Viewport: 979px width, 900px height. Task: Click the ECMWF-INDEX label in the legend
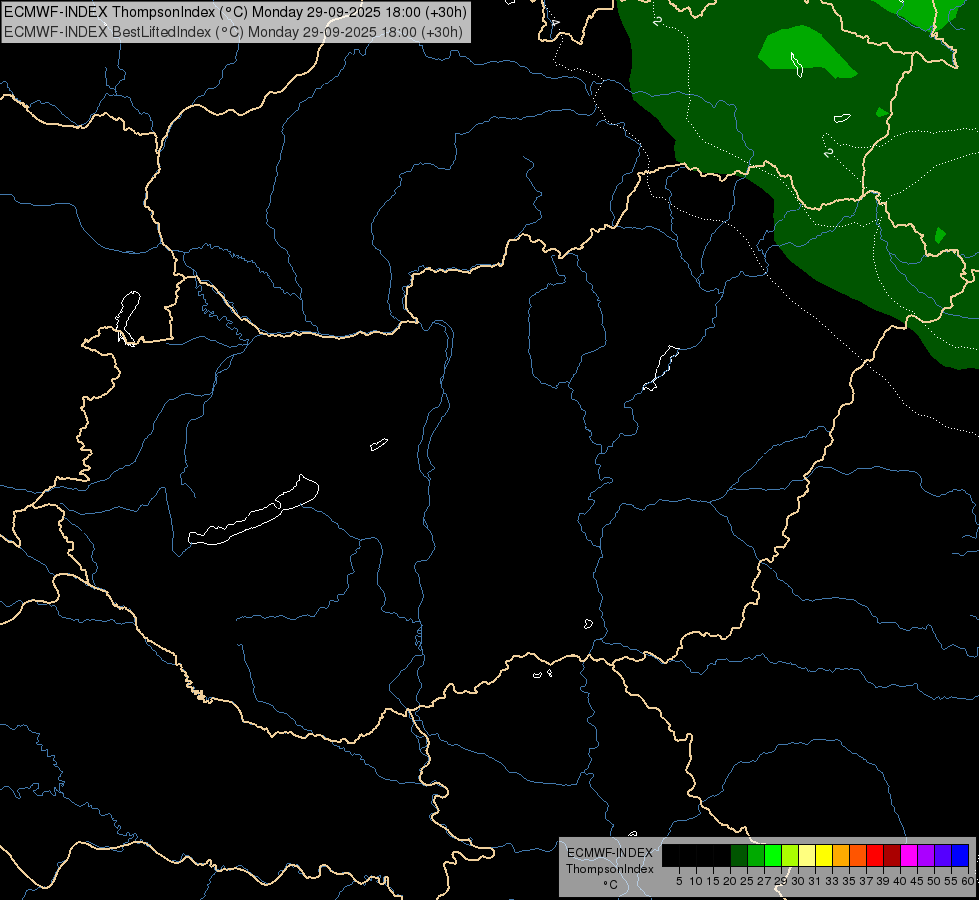609,853
